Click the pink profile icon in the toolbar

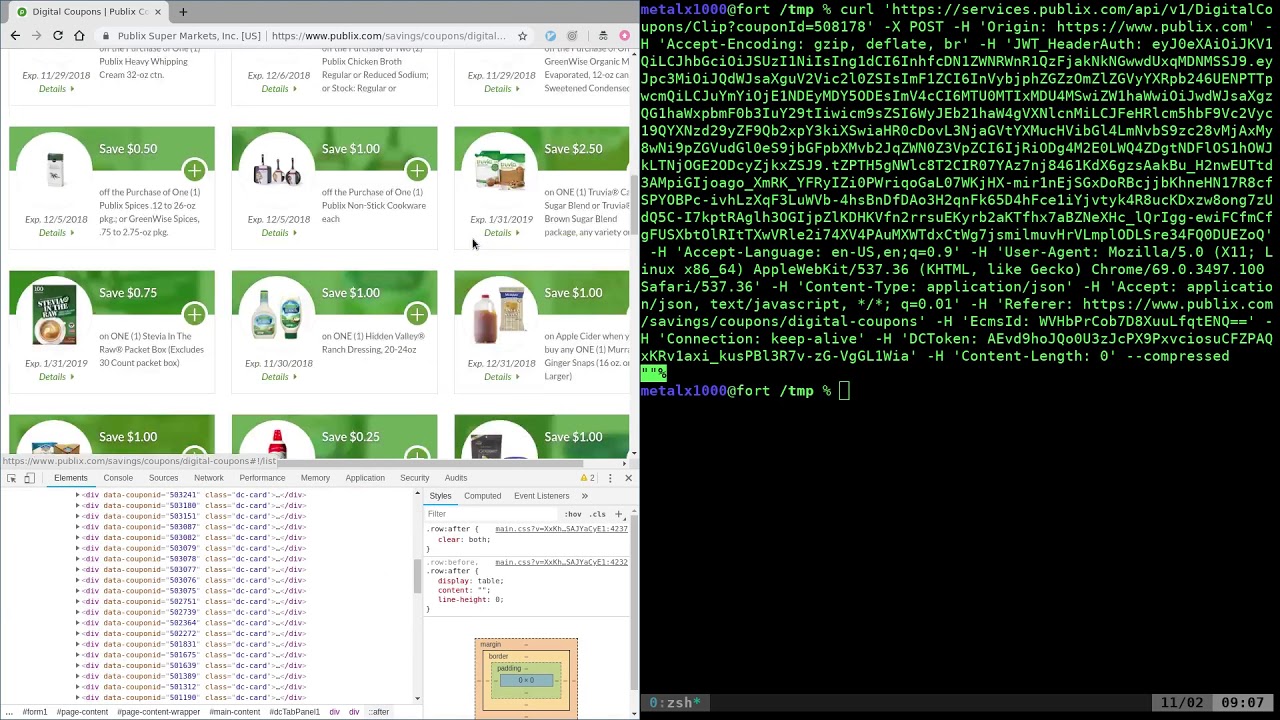625,36
